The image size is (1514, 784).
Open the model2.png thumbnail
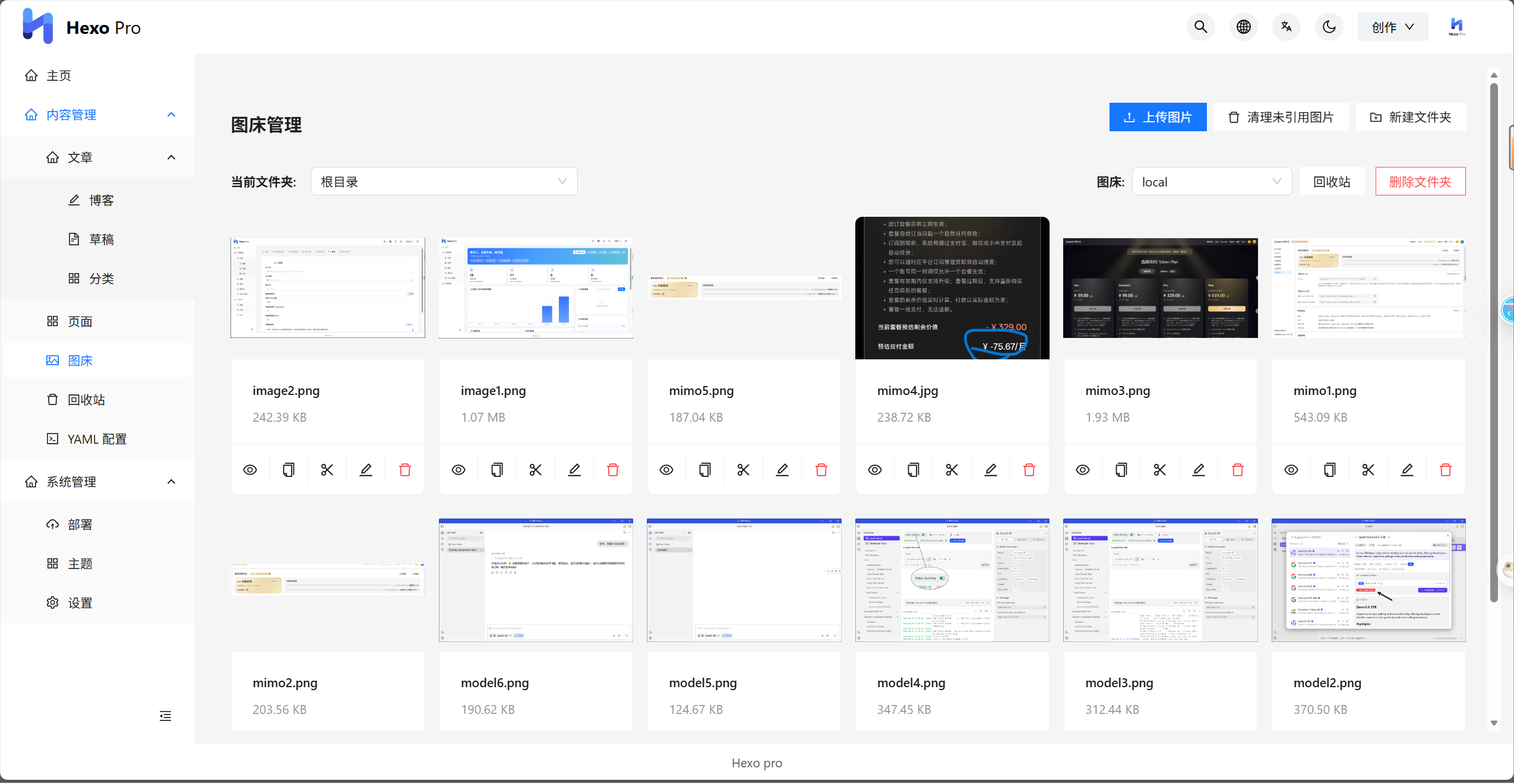click(x=1368, y=580)
